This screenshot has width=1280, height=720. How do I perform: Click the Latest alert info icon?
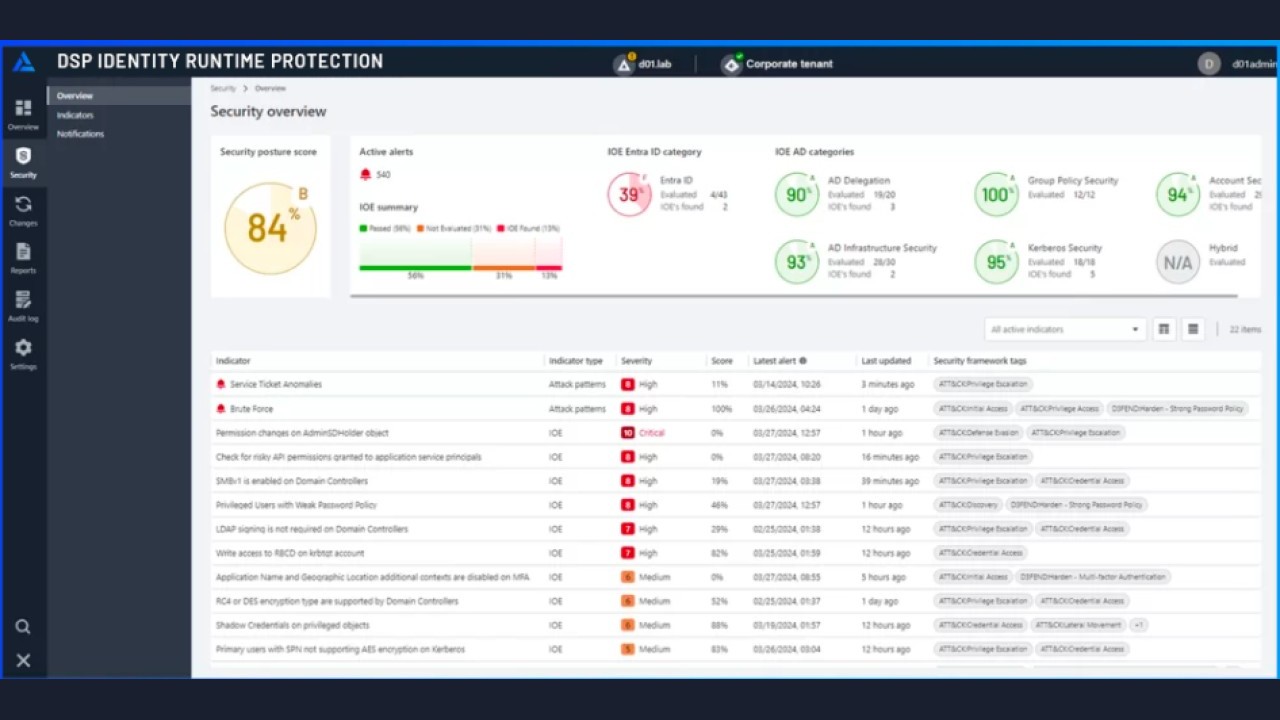pyautogui.click(x=803, y=361)
